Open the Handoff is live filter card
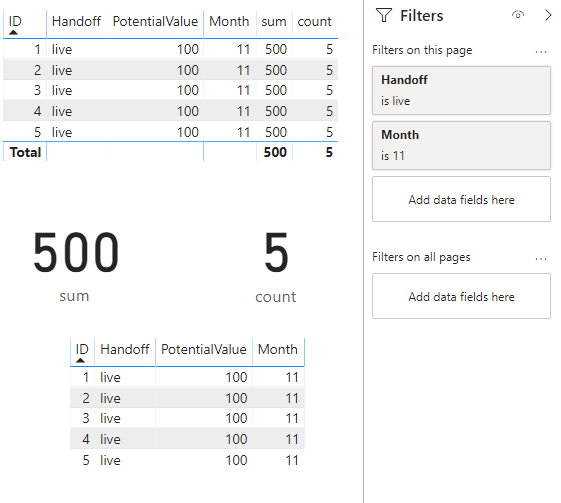The height and width of the screenshot is (503, 561). coord(461,91)
